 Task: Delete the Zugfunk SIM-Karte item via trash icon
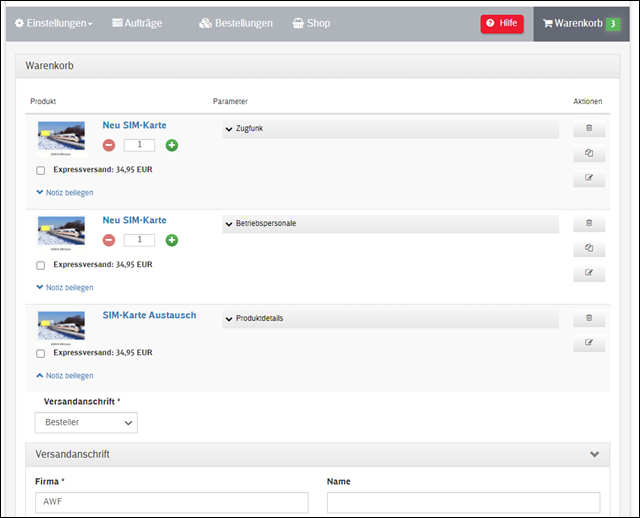click(x=589, y=128)
